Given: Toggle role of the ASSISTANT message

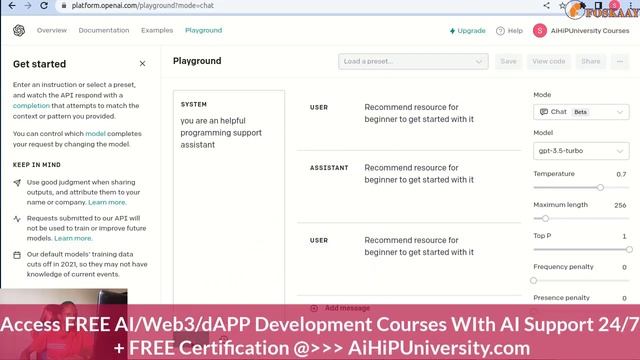Looking at the screenshot, I should pyautogui.click(x=329, y=168).
